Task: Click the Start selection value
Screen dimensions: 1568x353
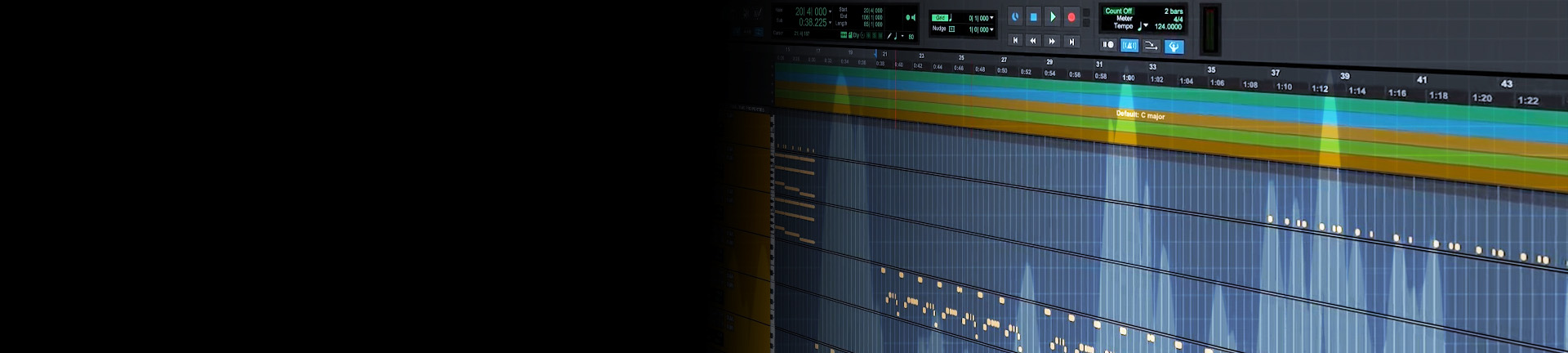Action: coord(873,11)
